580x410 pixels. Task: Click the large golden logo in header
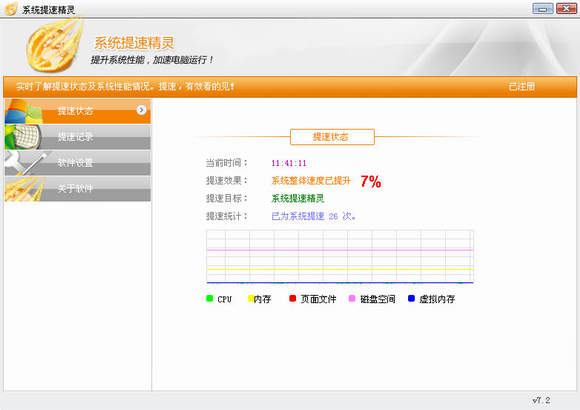click(x=54, y=45)
